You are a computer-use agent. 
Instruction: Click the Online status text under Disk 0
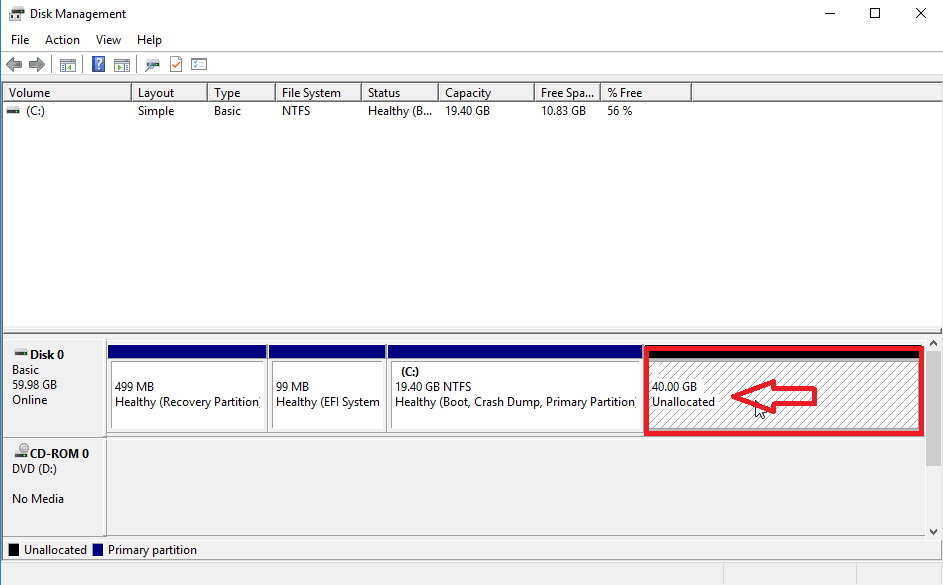coord(29,400)
